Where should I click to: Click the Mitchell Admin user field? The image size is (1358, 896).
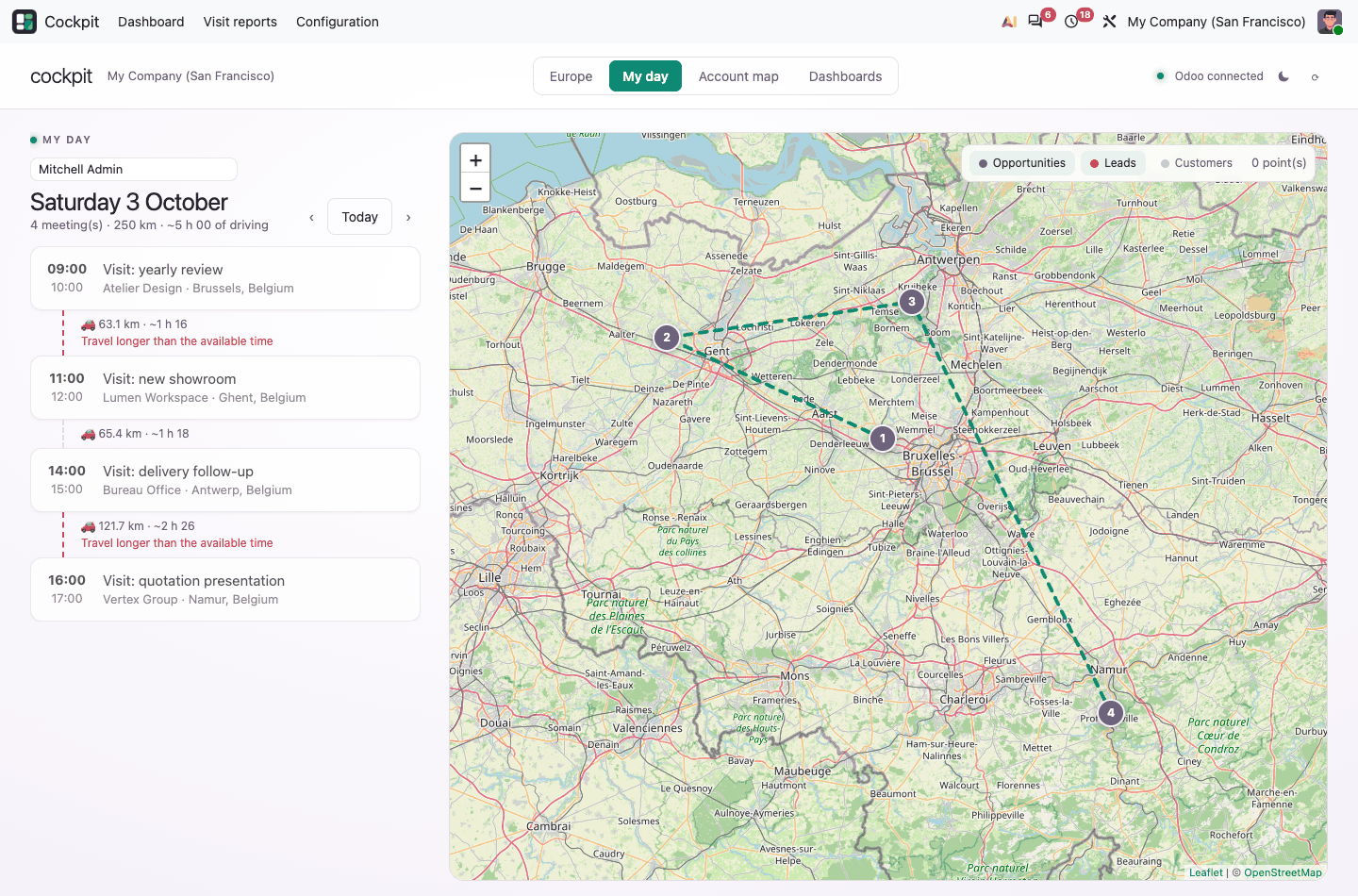(x=134, y=169)
